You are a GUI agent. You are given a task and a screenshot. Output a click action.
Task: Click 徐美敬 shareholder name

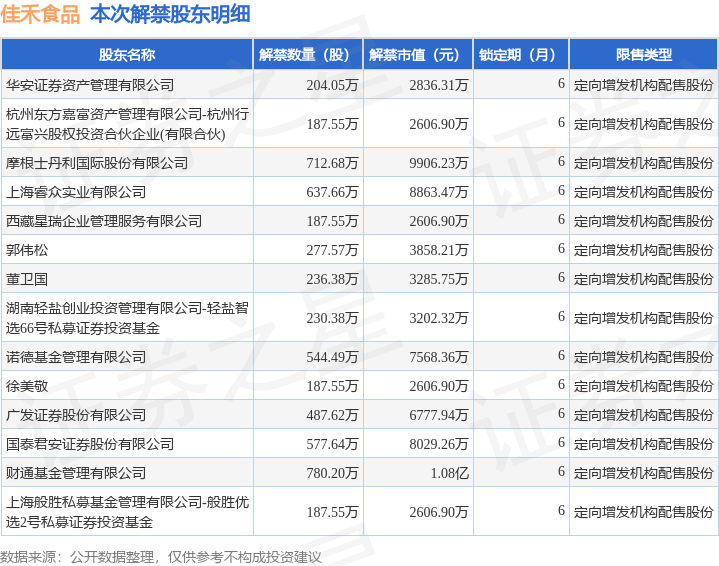tap(27, 386)
